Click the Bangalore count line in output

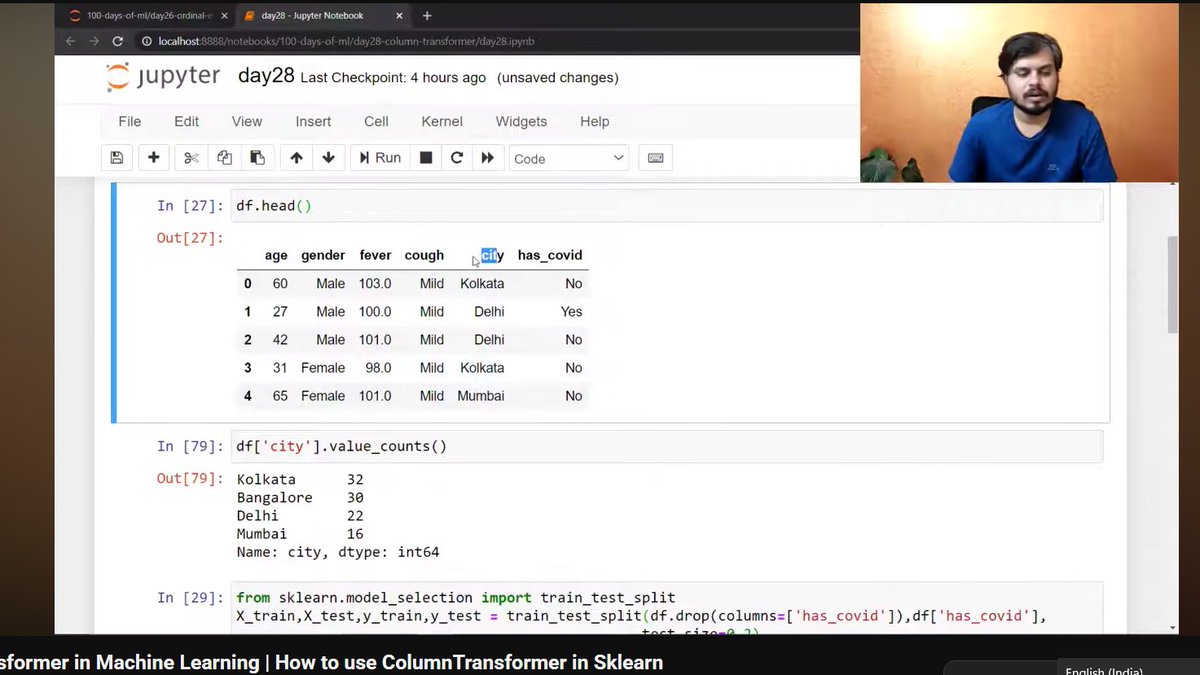point(300,498)
